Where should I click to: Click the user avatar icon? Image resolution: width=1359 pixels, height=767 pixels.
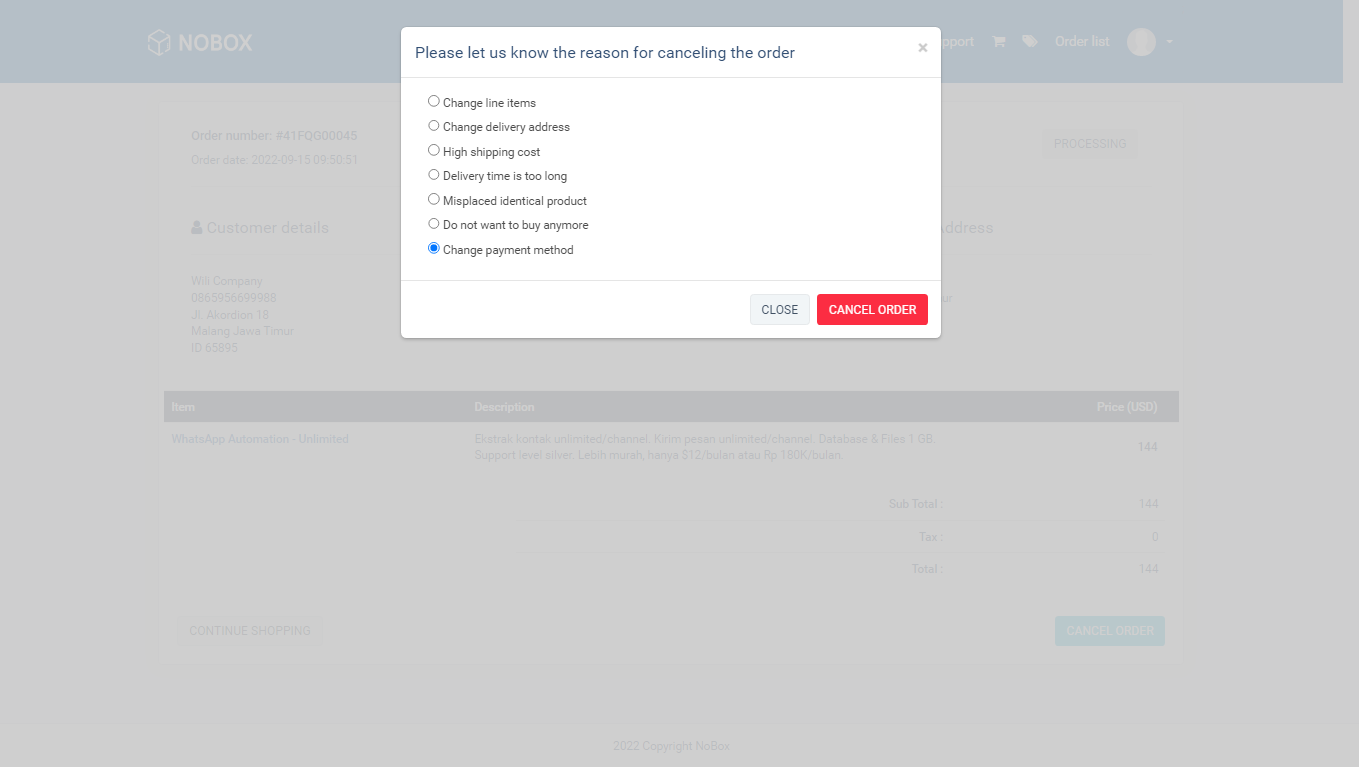point(1141,42)
